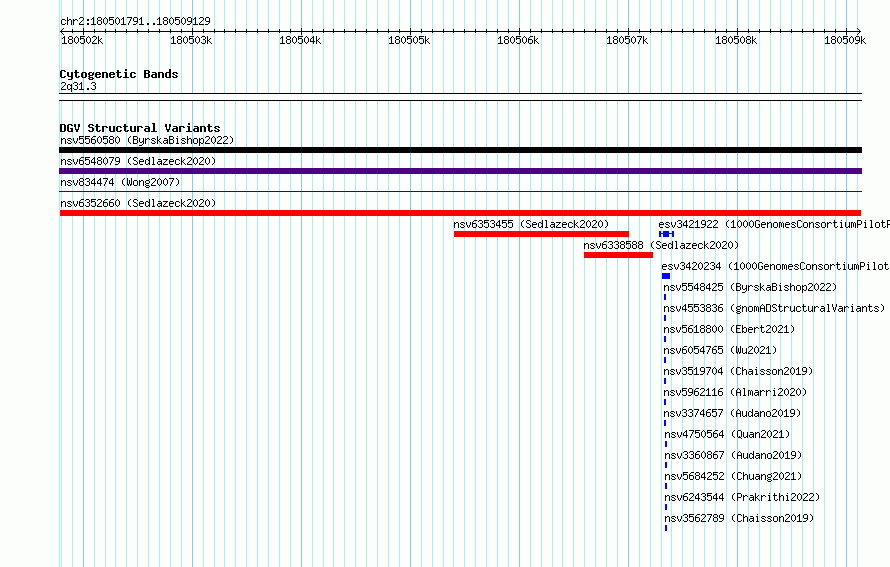The height and width of the screenshot is (567, 890).
Task: Click the 180502k ruler position
Action: pyautogui.click(x=82, y=40)
